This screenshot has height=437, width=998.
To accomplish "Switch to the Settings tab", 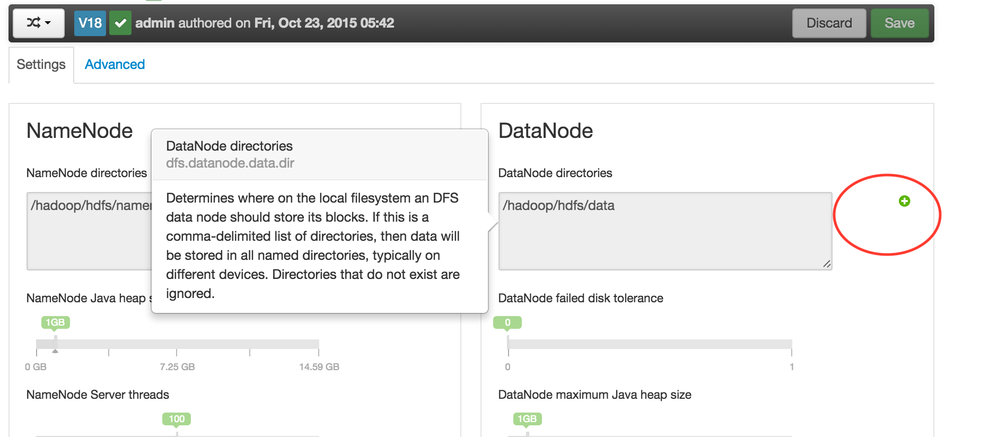I will pos(41,64).
